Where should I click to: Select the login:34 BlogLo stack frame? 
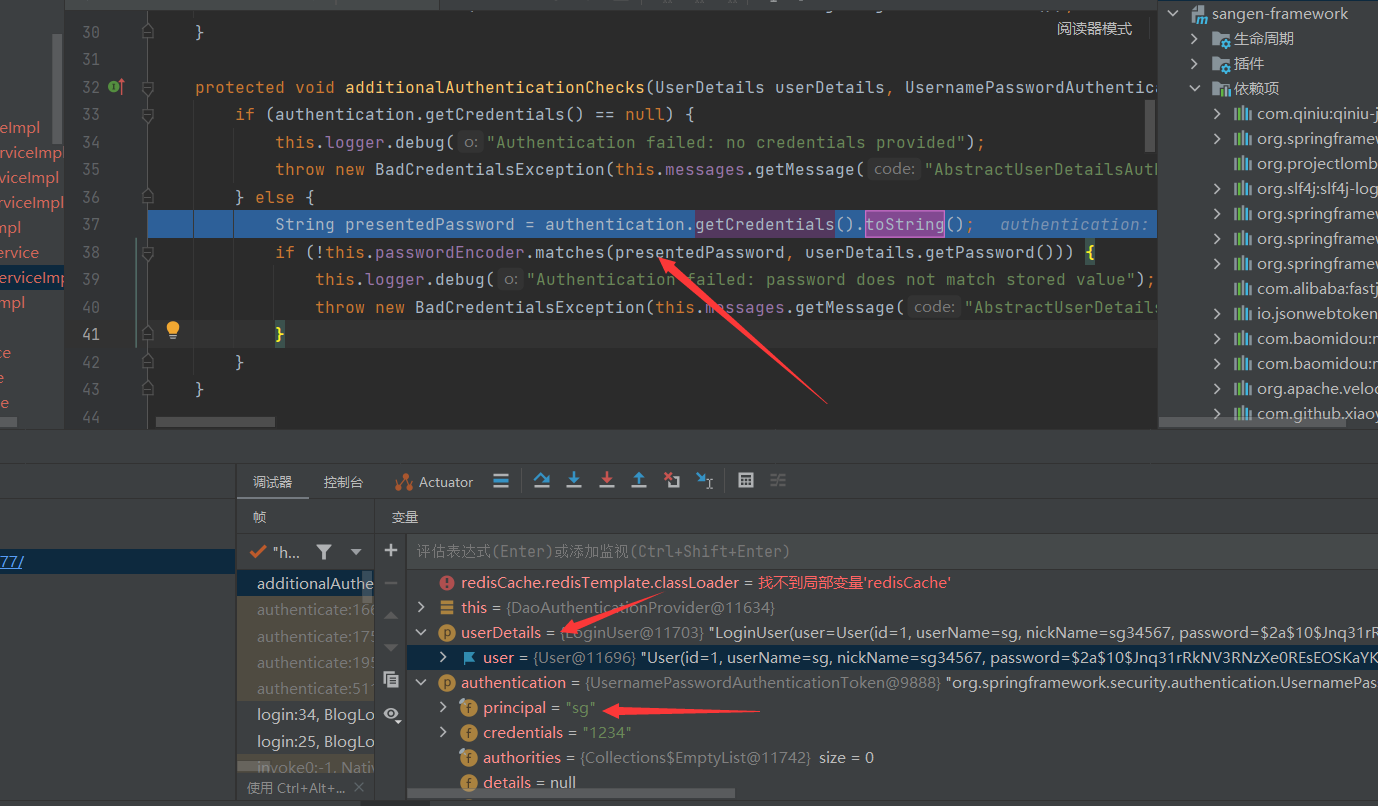(x=305, y=715)
